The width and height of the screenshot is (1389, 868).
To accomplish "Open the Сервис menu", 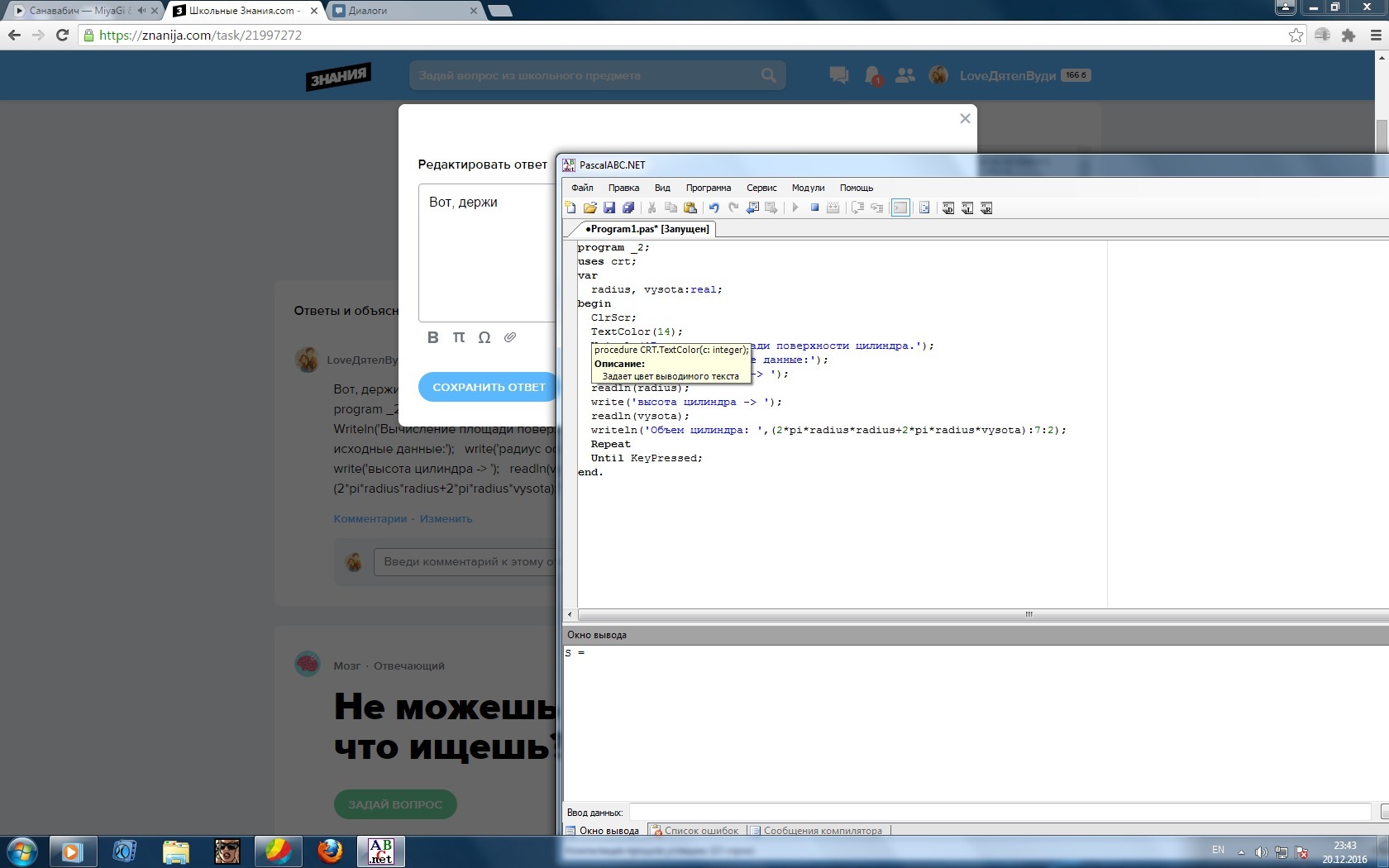I will tap(761, 188).
